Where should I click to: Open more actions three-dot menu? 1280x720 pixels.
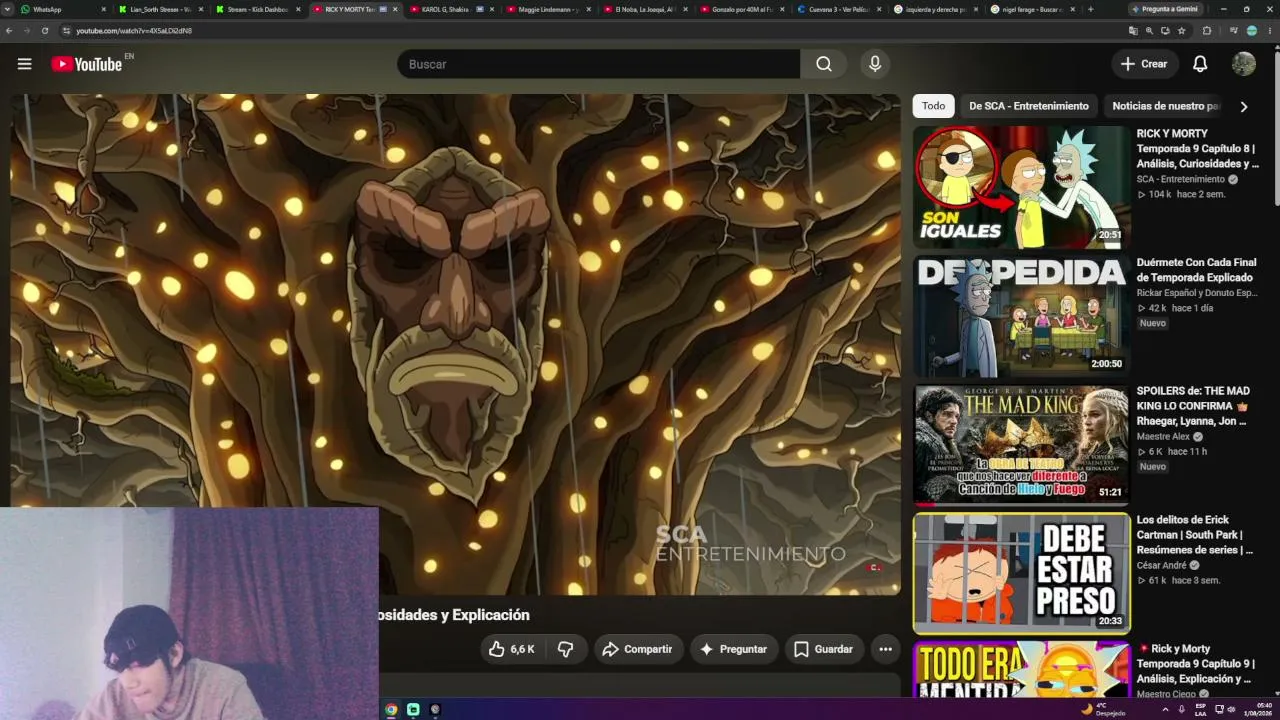[885, 649]
